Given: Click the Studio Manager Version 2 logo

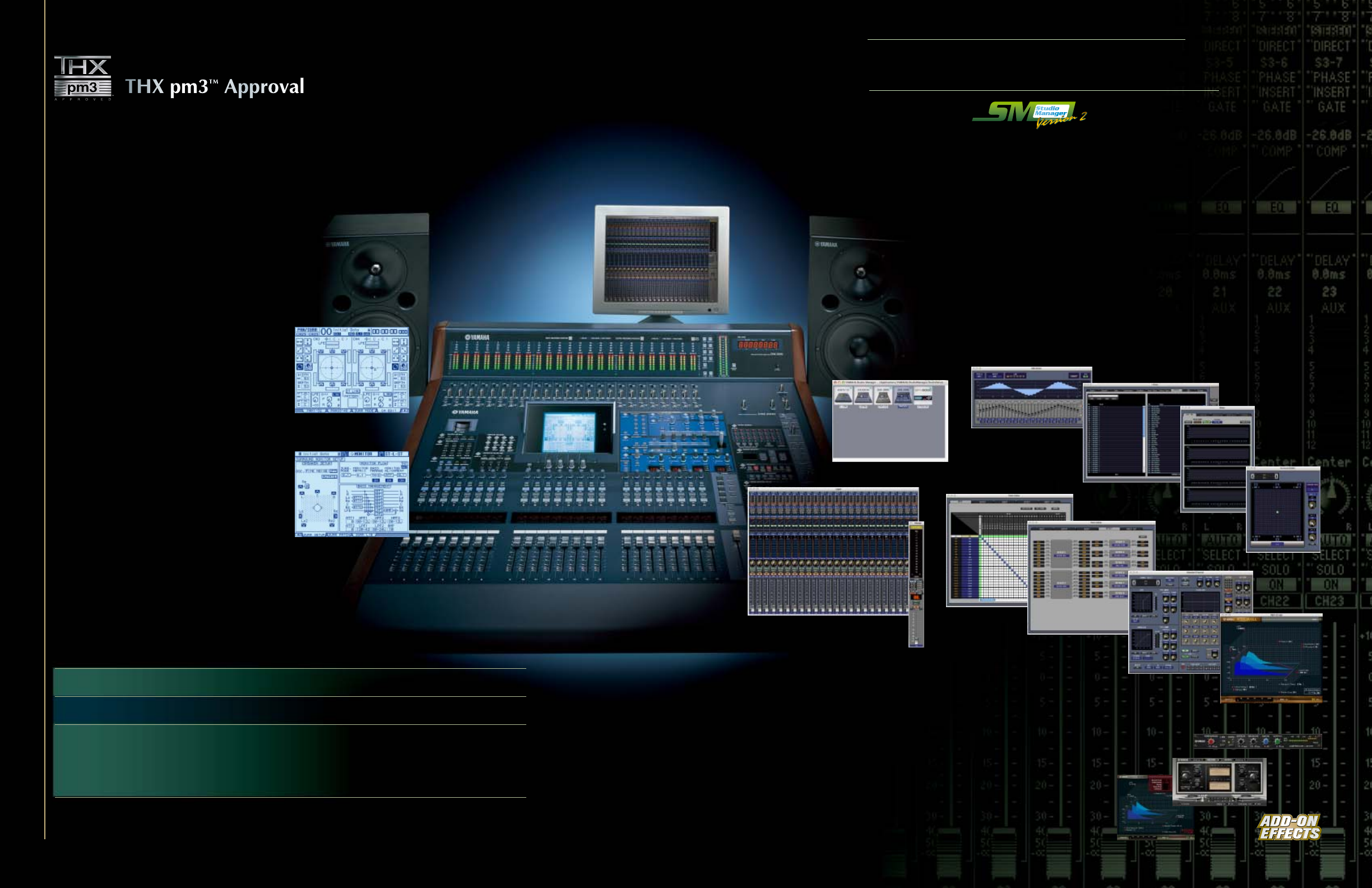Looking at the screenshot, I should pyautogui.click(x=1030, y=114).
